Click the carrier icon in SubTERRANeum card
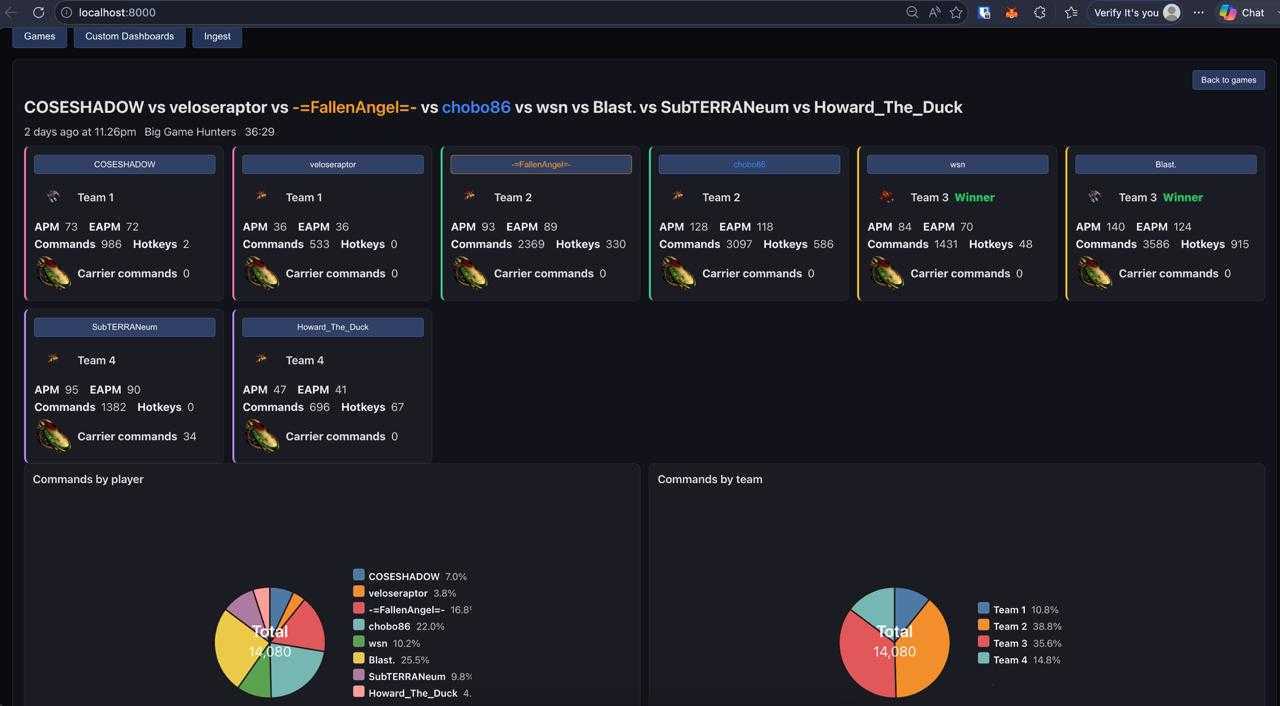The image size is (1280, 706). 53,436
